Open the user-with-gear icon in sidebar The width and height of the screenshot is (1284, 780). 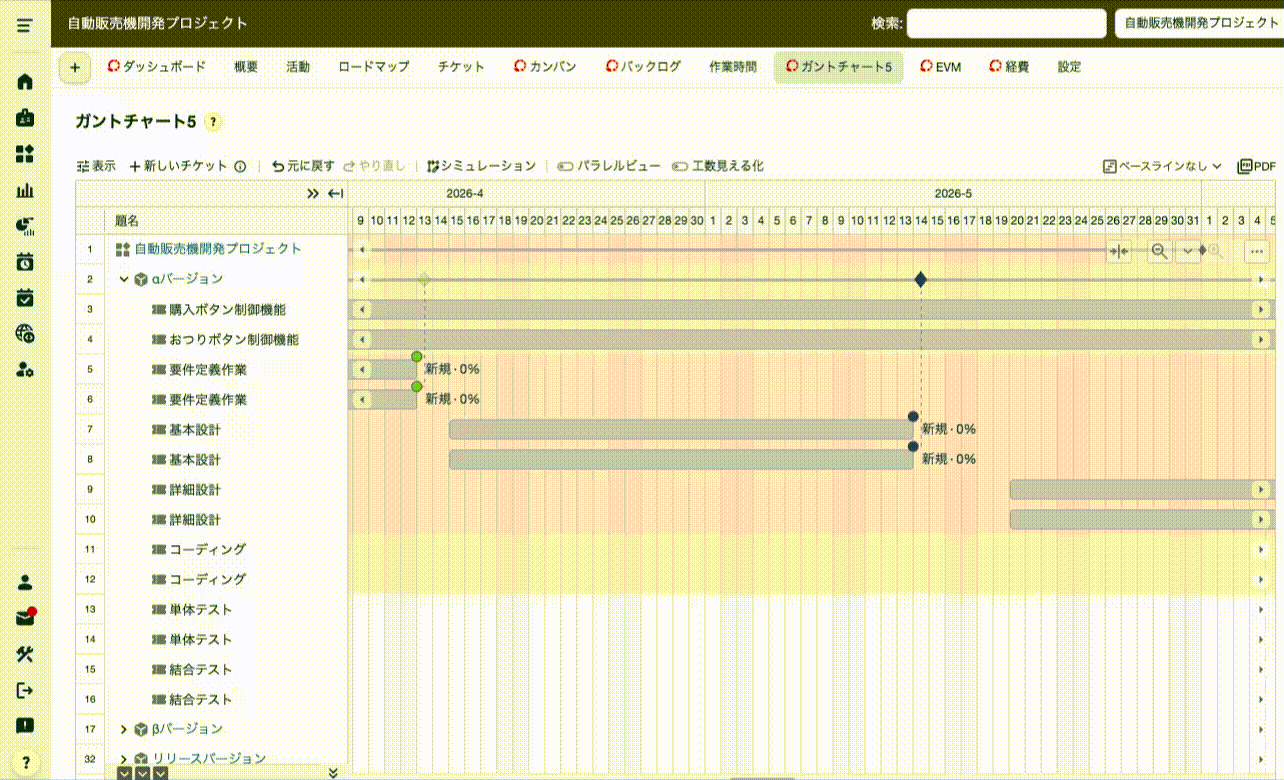click(25, 370)
